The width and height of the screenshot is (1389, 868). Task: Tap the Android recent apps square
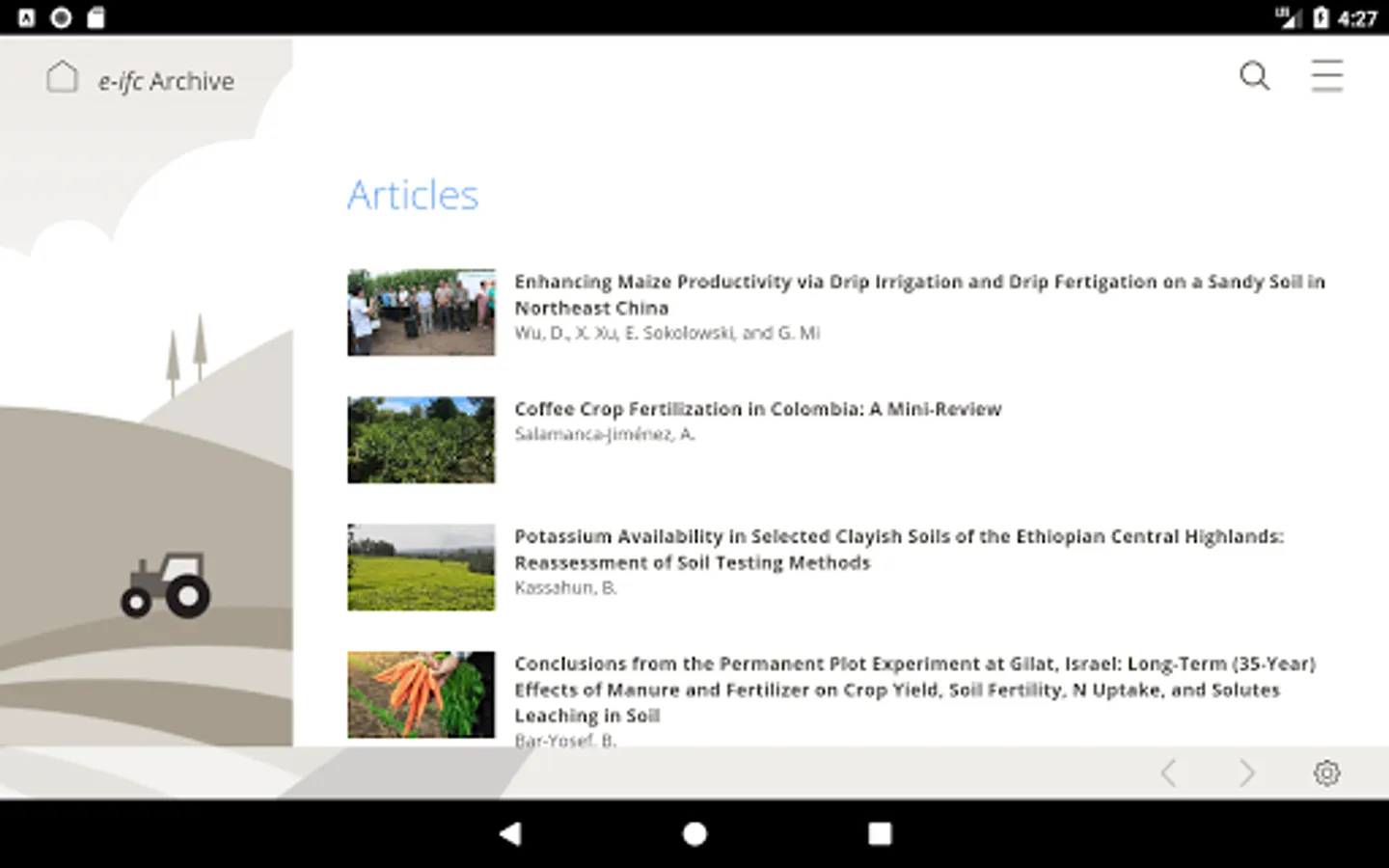(880, 833)
